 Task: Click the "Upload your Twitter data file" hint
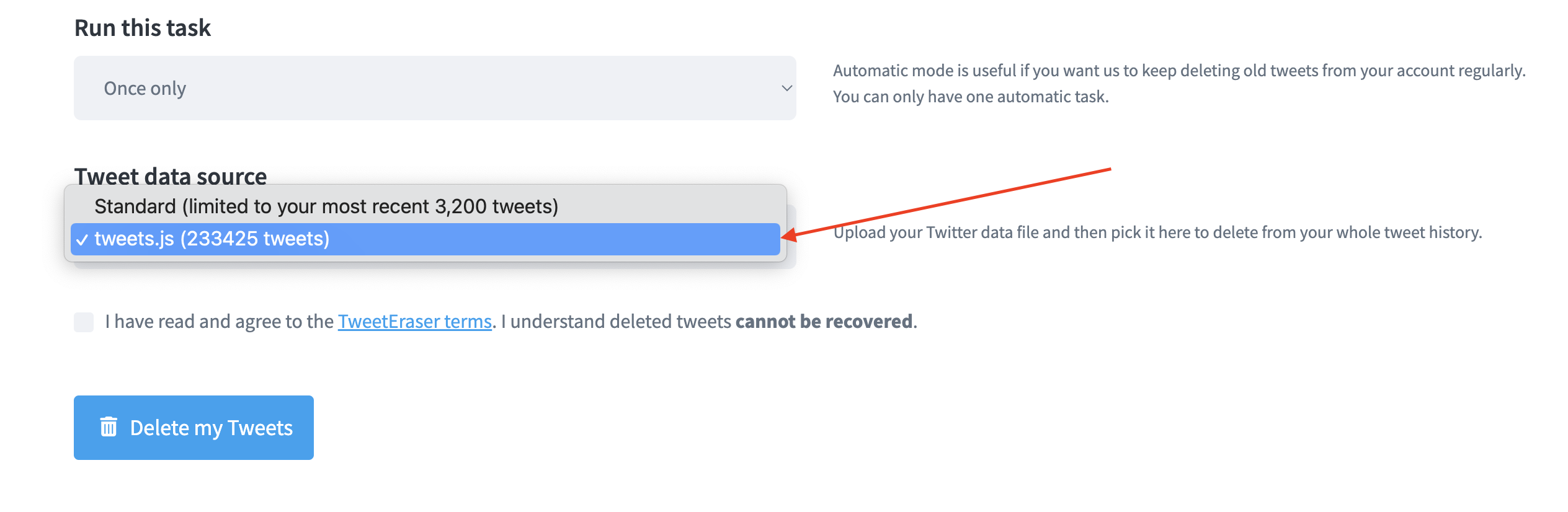point(1157,232)
